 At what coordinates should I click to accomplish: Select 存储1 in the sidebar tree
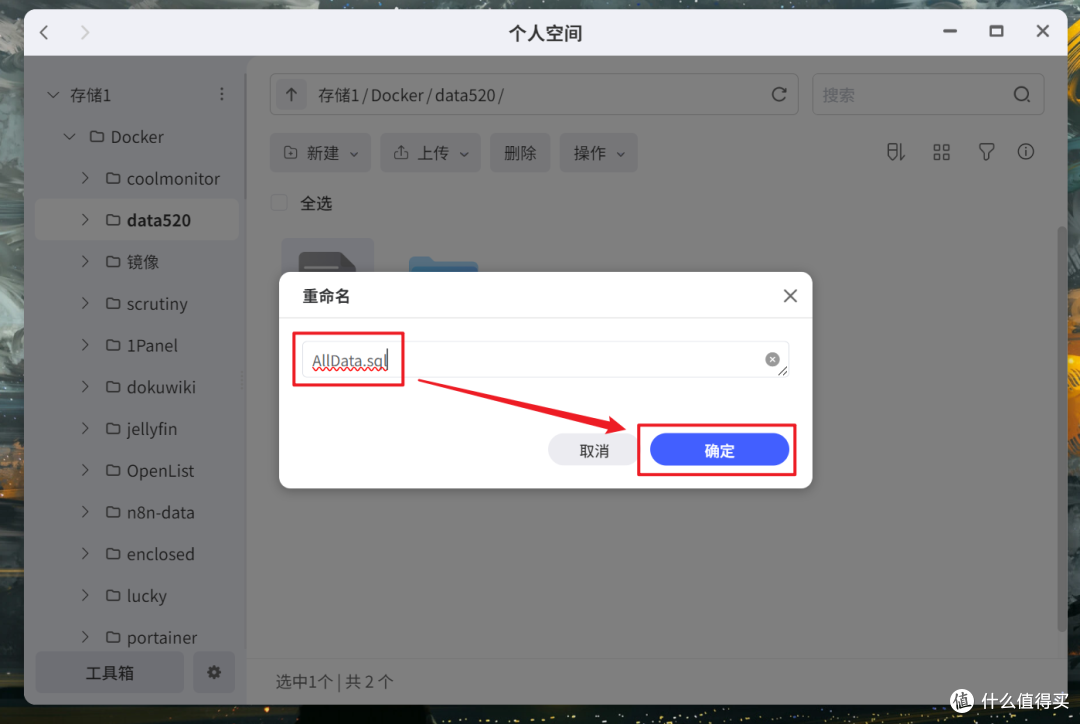click(x=90, y=95)
